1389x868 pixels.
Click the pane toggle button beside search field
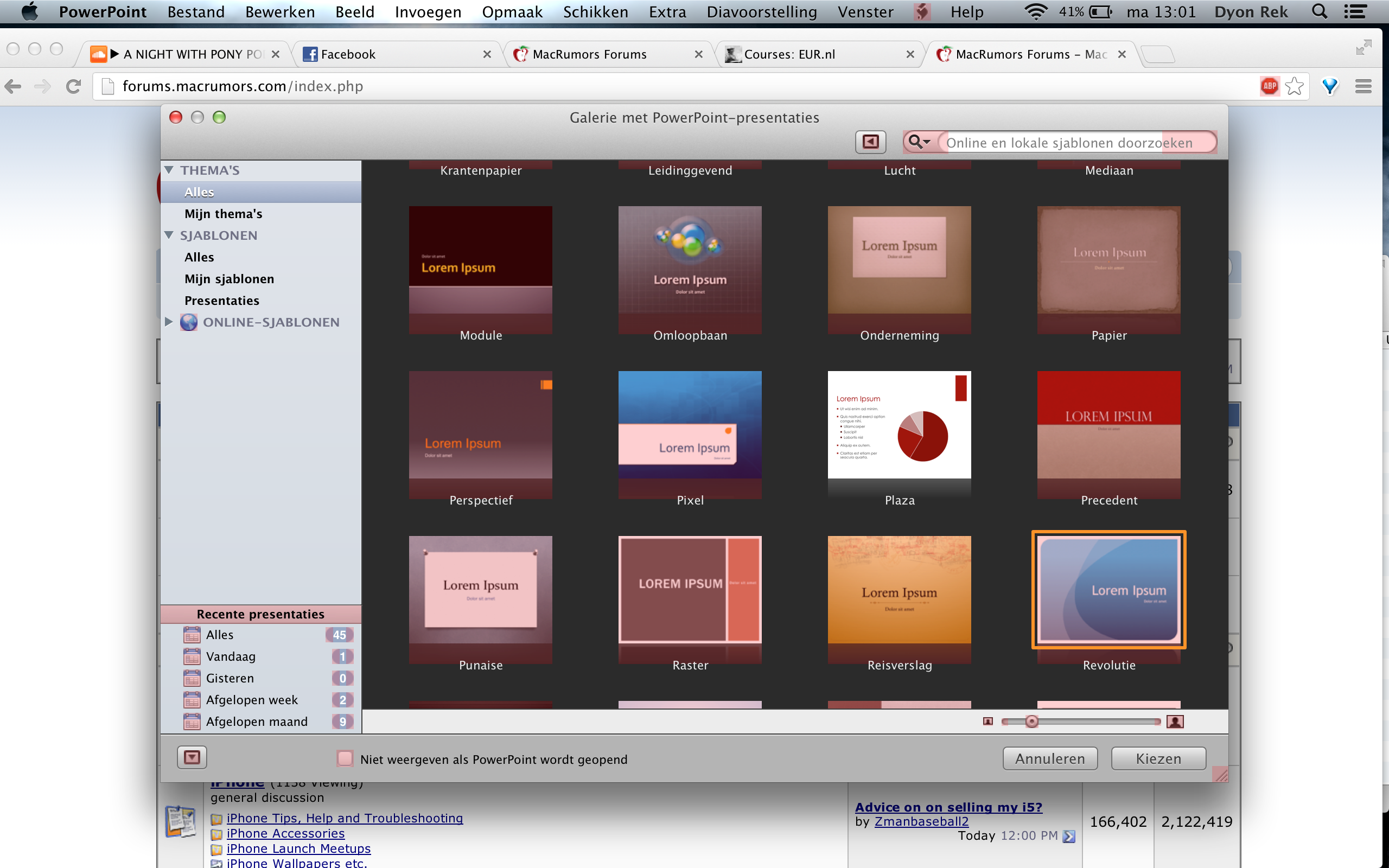click(870, 142)
